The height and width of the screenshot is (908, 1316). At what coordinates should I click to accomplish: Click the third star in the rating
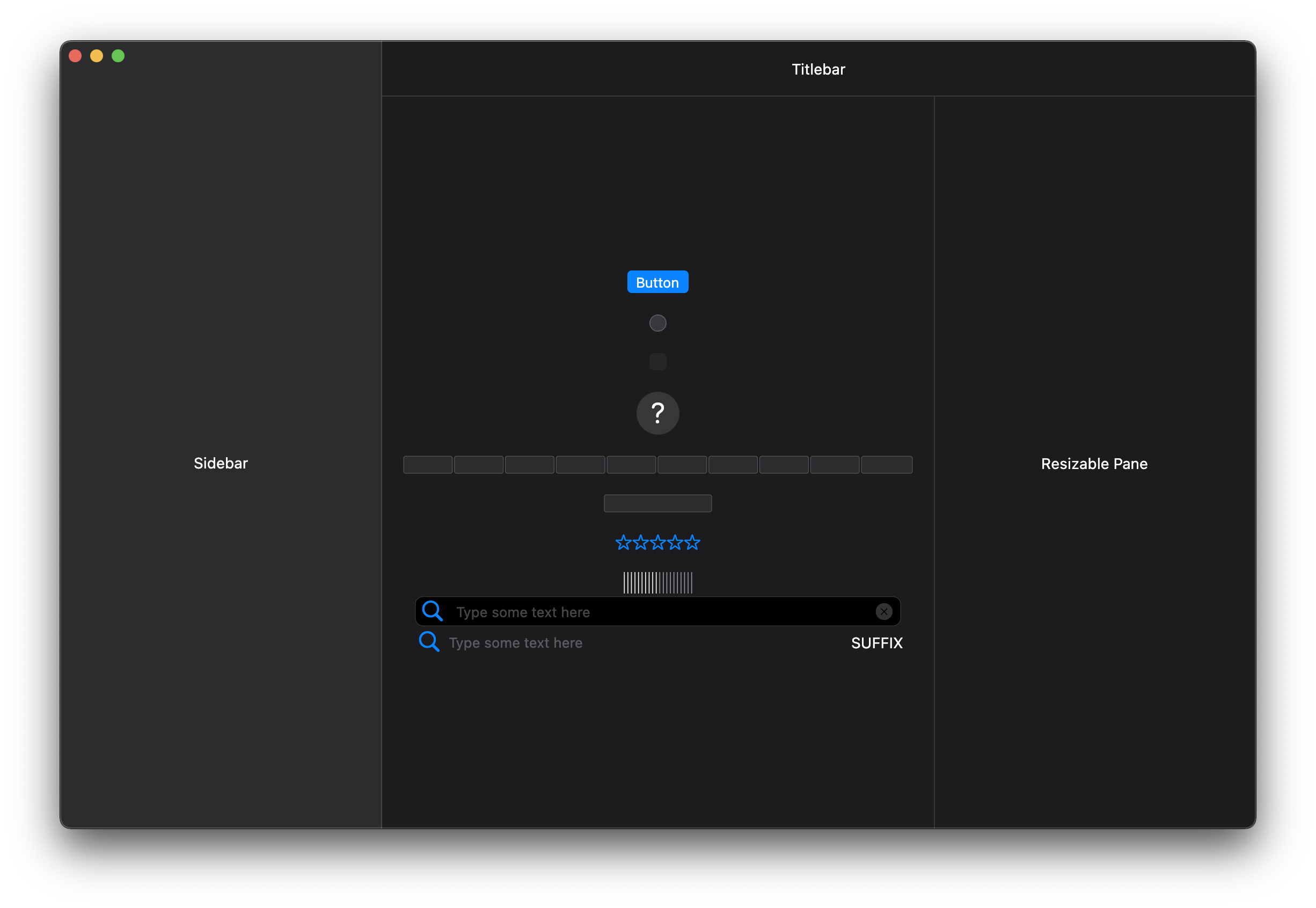[657, 543]
